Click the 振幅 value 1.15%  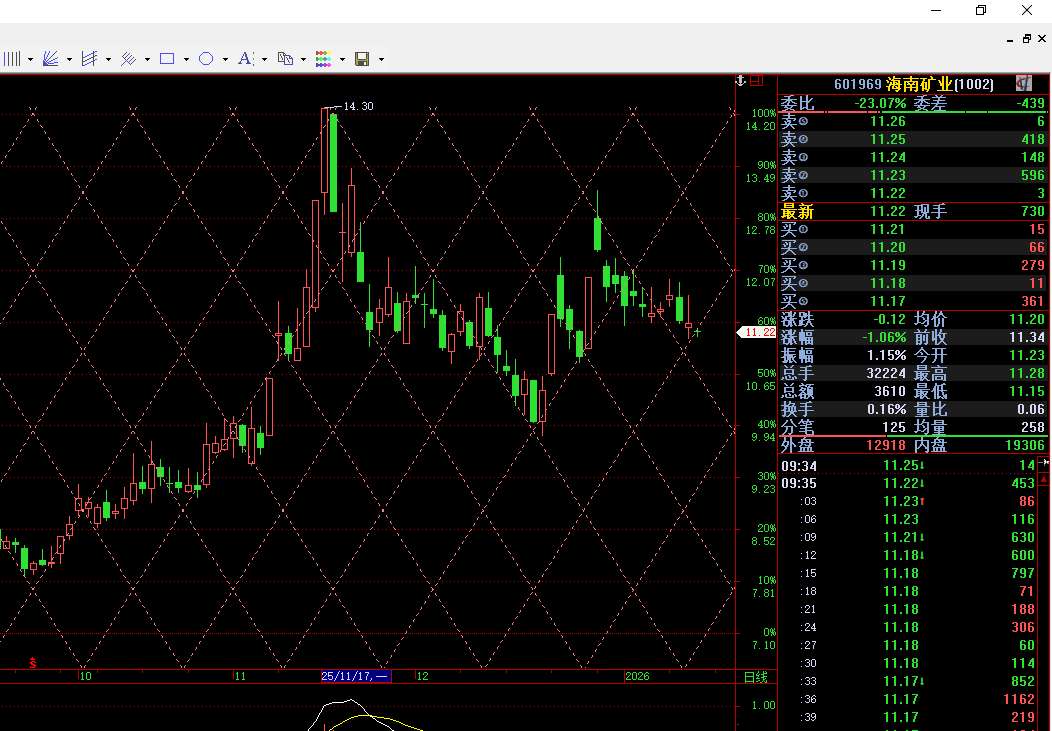coord(886,355)
